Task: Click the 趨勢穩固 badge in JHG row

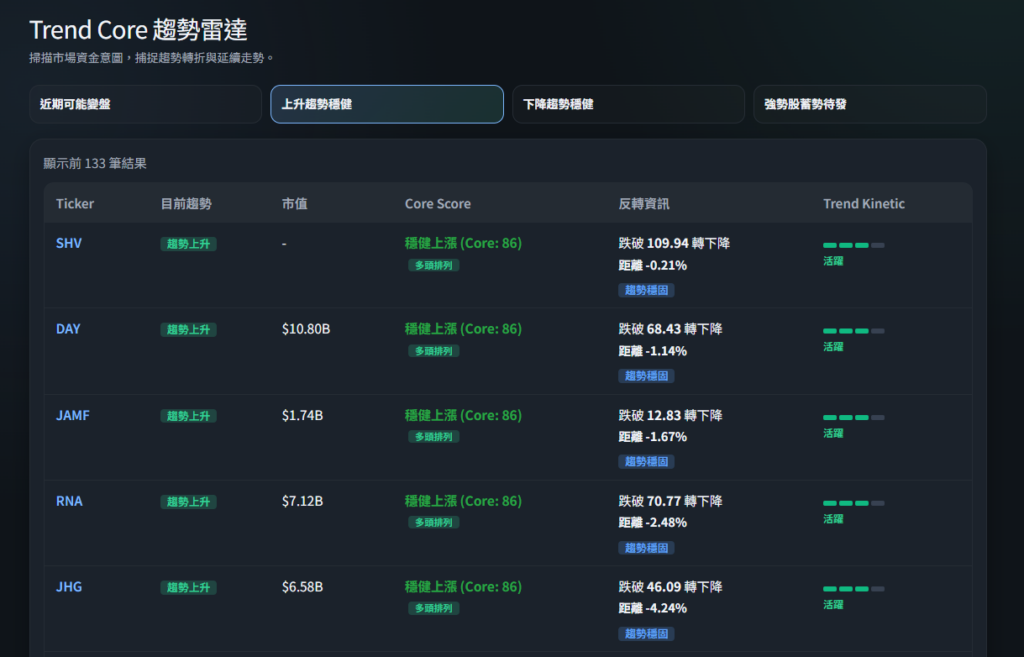Action: (x=646, y=634)
